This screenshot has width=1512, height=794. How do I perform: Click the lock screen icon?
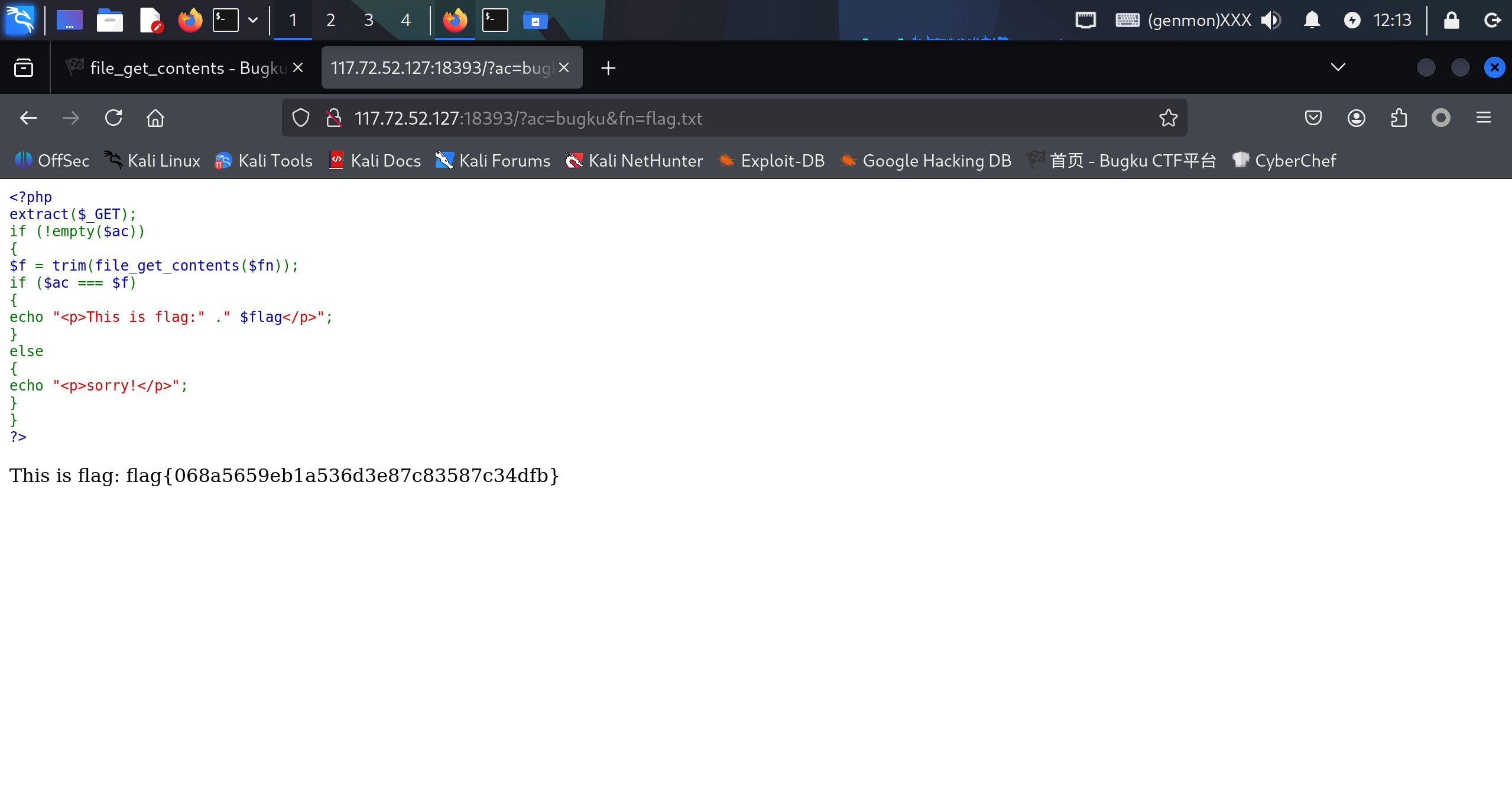(1451, 21)
